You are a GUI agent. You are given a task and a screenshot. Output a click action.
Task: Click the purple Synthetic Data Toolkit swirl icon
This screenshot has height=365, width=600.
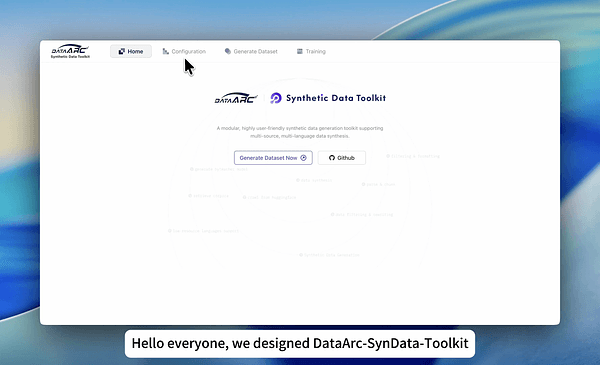(276, 98)
